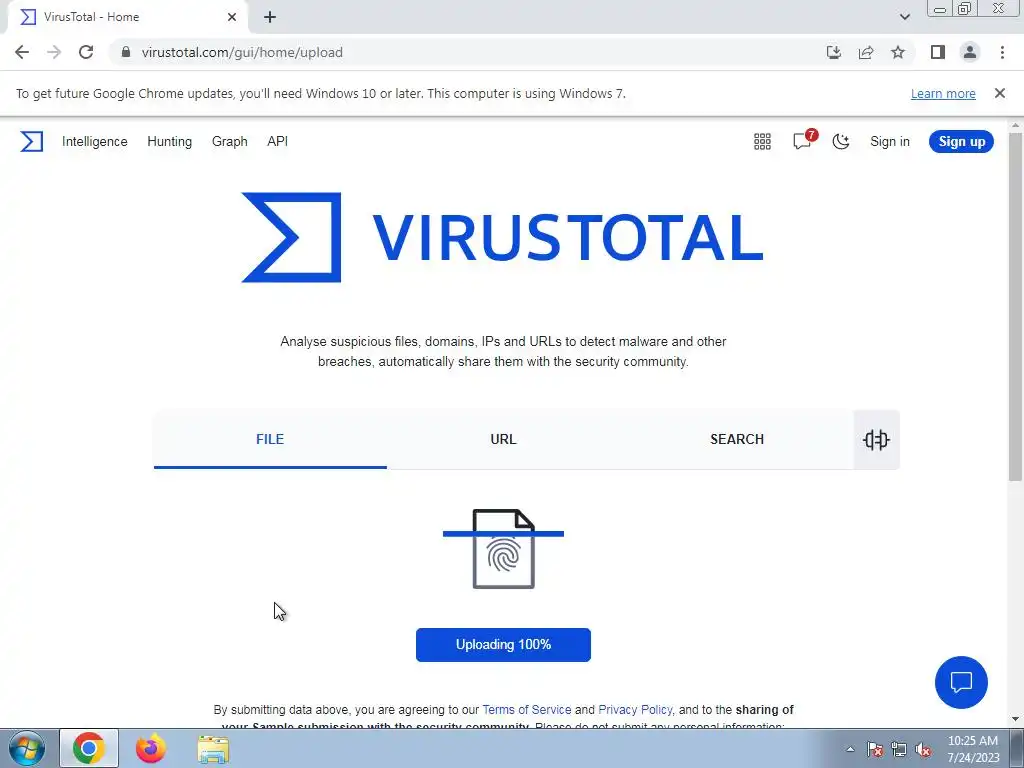
Task: Open the apps grid icon
Action: point(762,142)
